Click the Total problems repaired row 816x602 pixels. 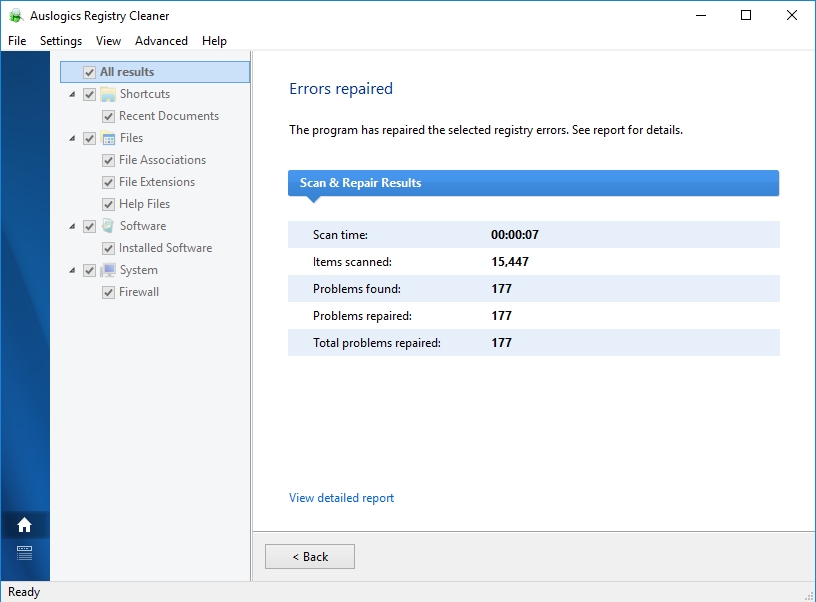coord(533,342)
